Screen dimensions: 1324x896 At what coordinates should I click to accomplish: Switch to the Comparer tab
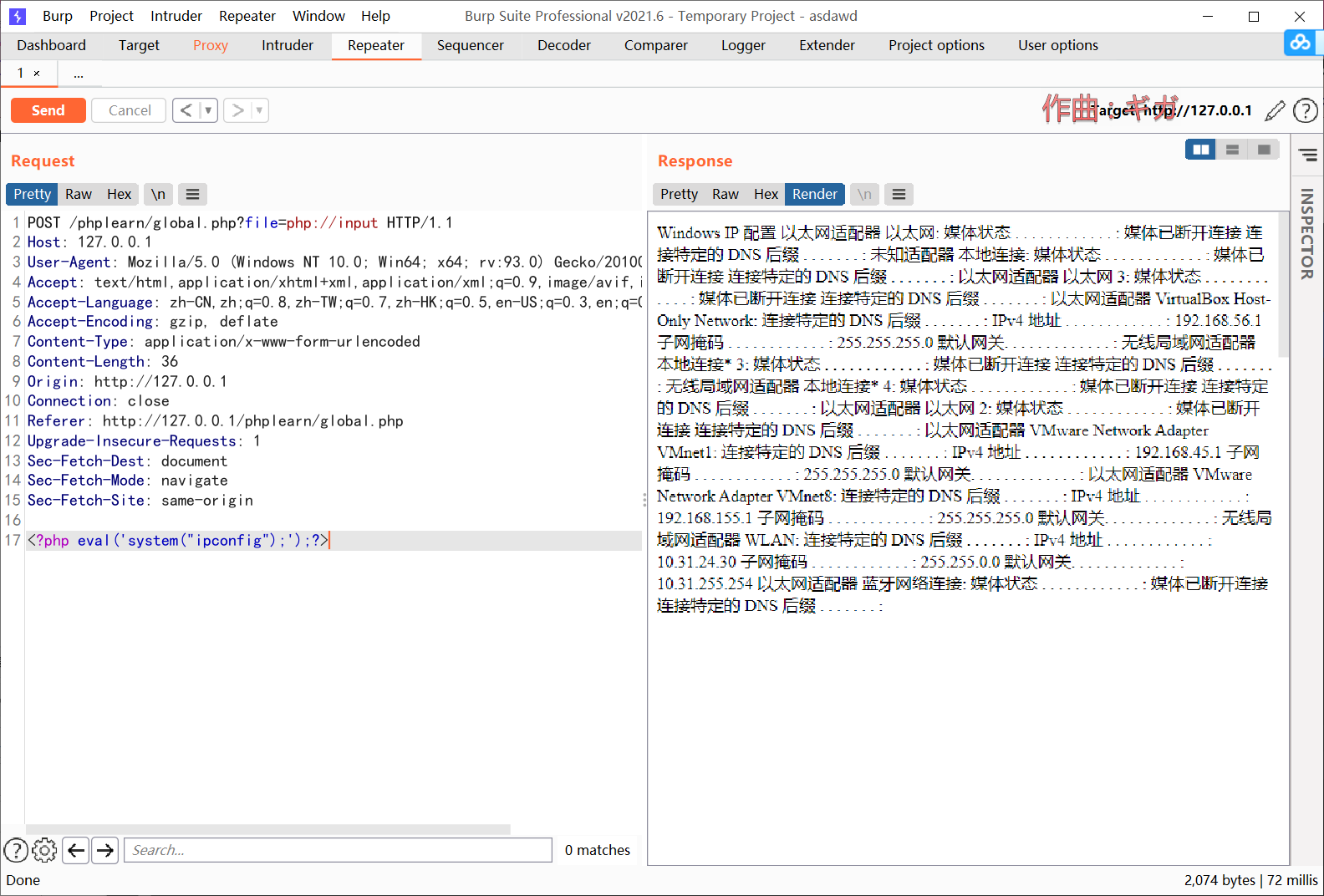[656, 45]
